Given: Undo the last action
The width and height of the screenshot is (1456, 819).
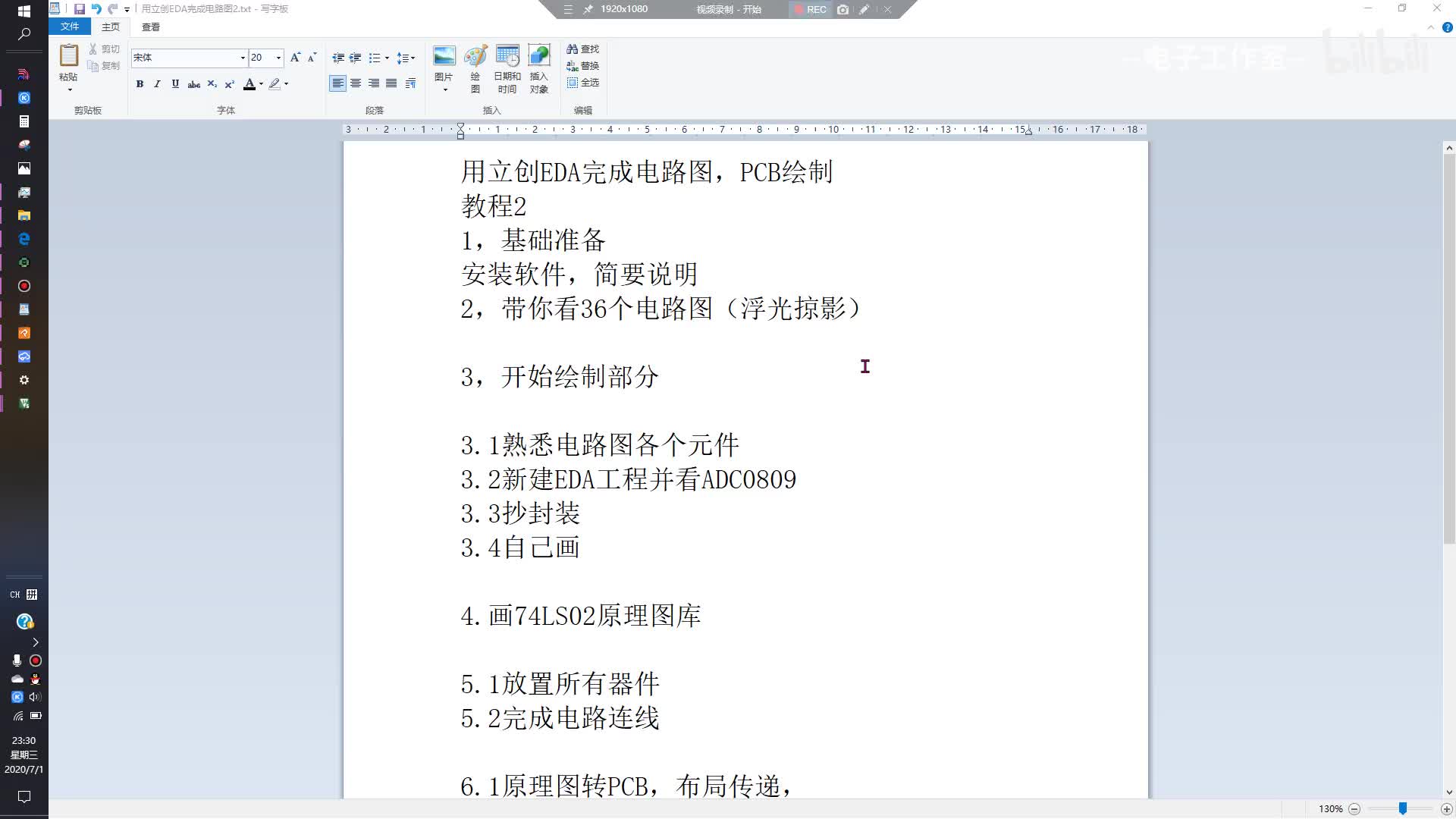Looking at the screenshot, I should (96, 9).
